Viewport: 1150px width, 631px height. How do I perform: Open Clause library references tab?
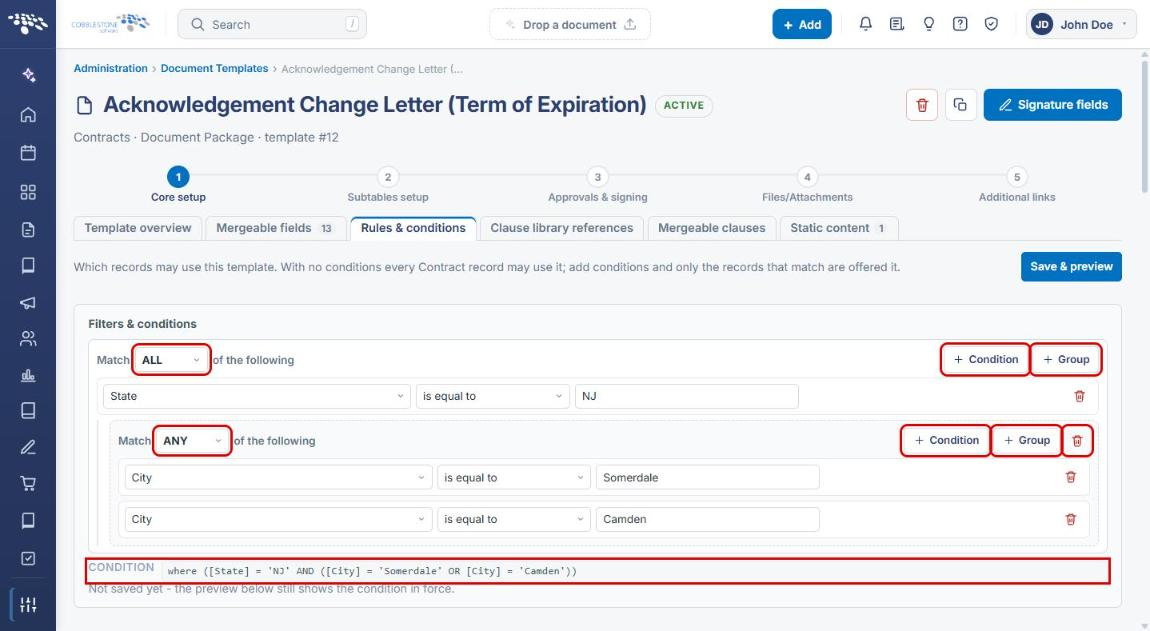click(562, 228)
